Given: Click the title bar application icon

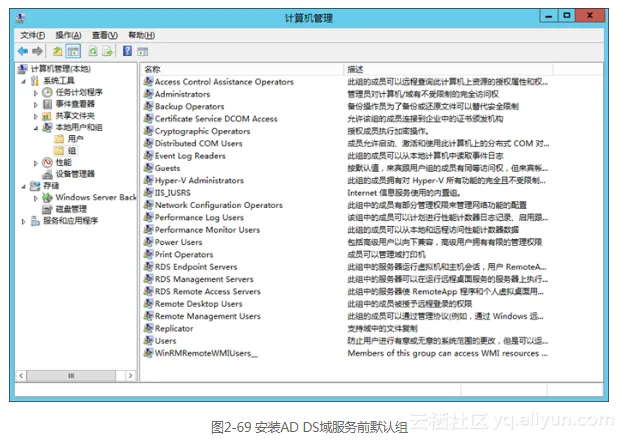Looking at the screenshot, I should 21,18.
